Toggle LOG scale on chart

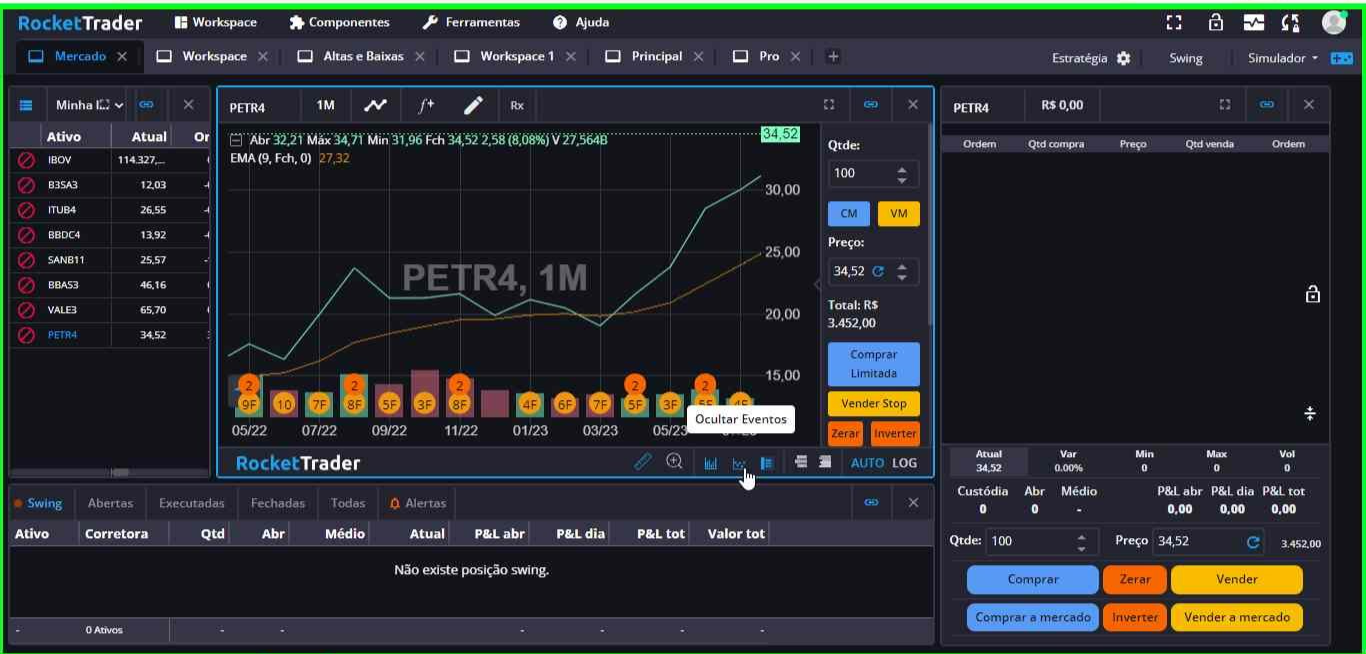[905, 463]
